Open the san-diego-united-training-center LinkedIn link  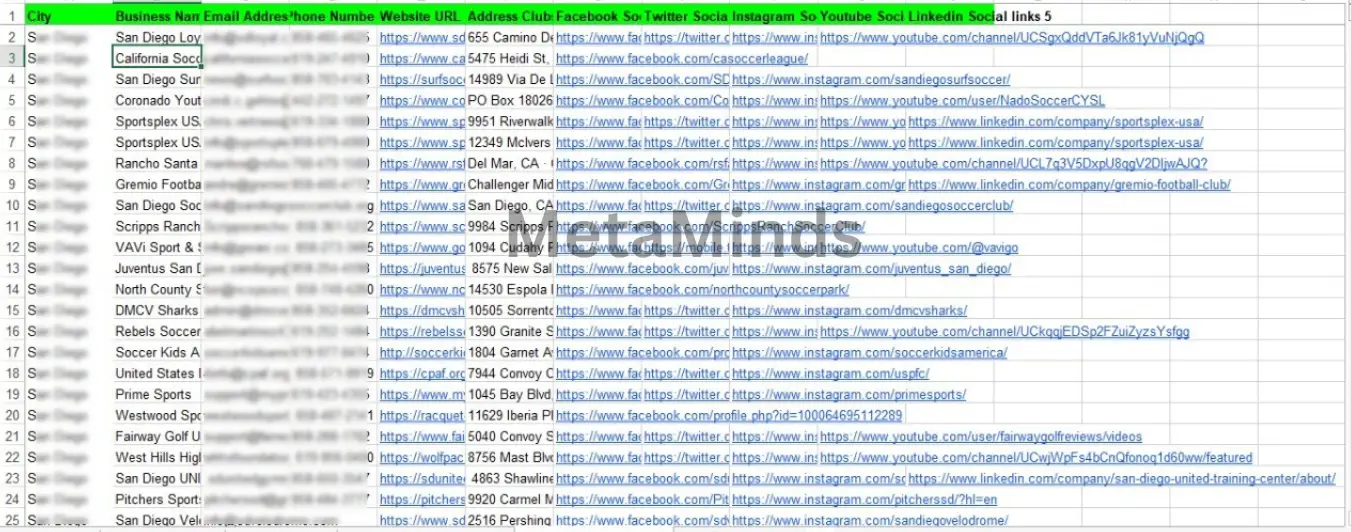tap(1121, 479)
